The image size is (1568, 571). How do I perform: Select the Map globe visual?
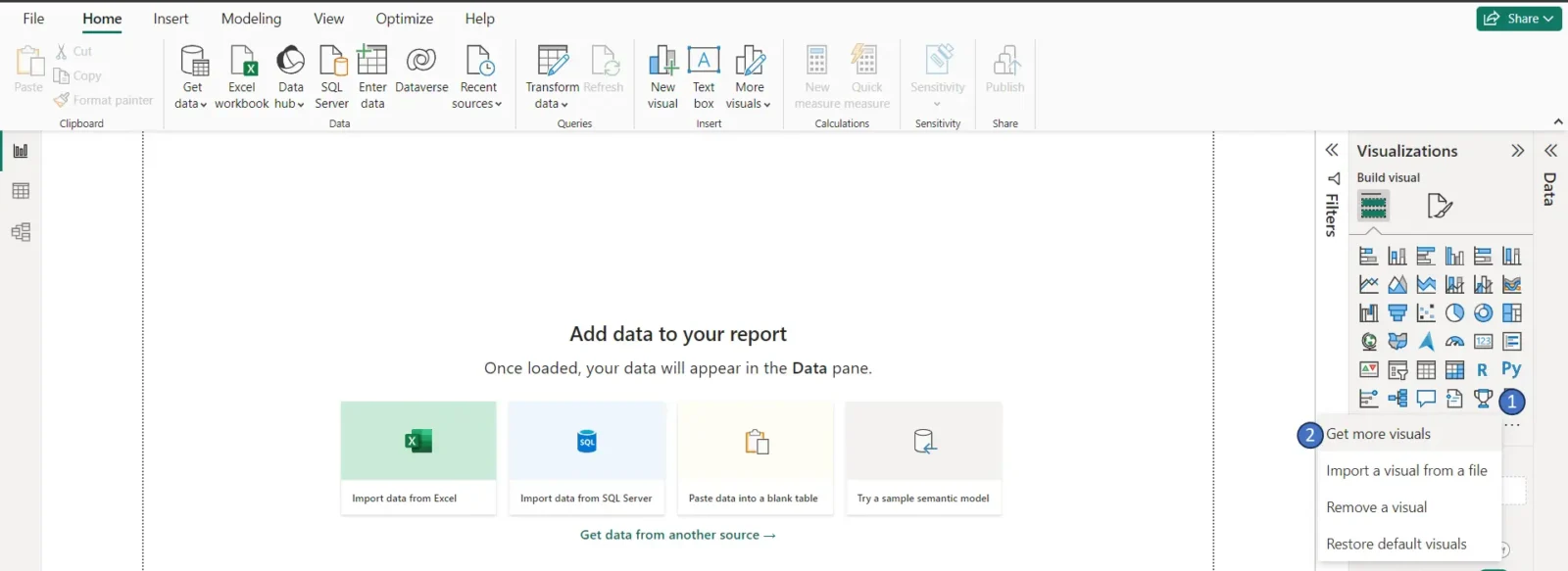pos(1369,342)
